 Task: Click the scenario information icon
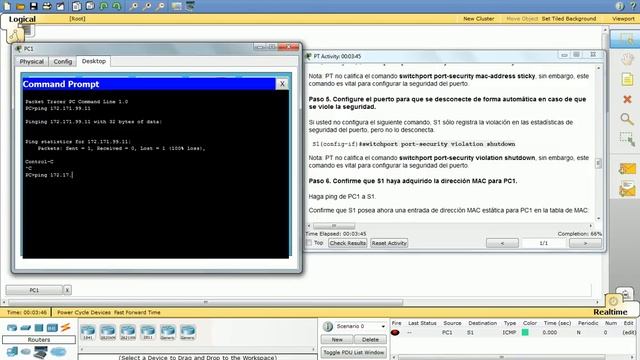(327, 327)
